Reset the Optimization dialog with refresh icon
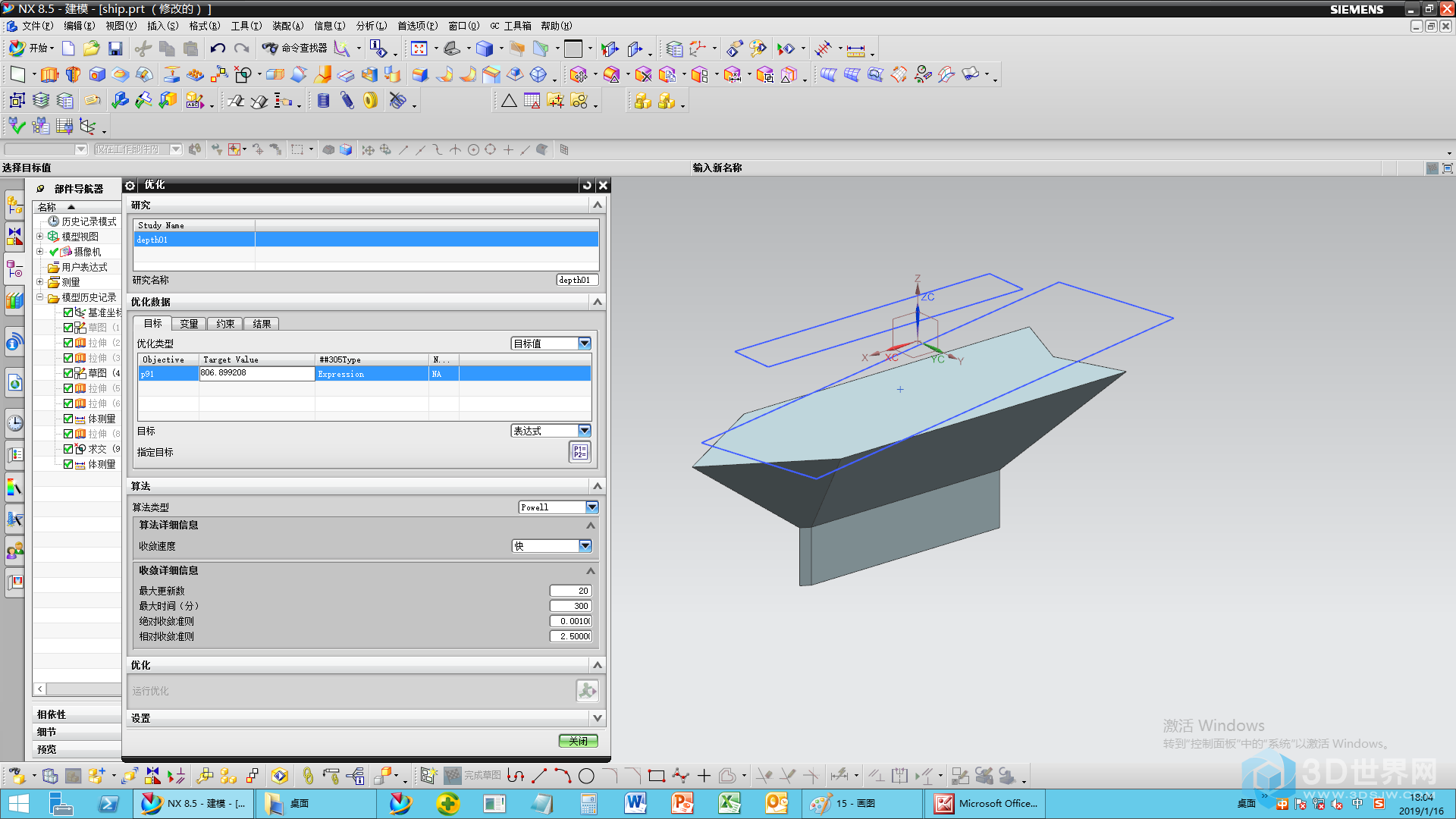 [x=587, y=185]
